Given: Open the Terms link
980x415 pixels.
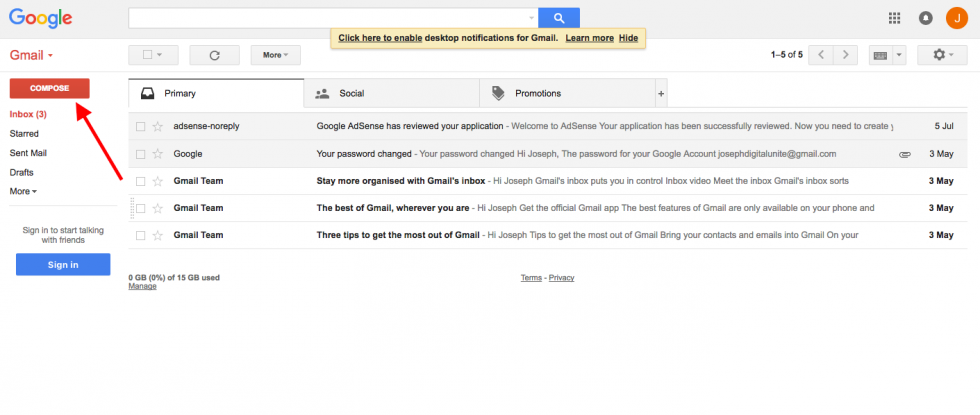Looking at the screenshot, I should [x=531, y=278].
